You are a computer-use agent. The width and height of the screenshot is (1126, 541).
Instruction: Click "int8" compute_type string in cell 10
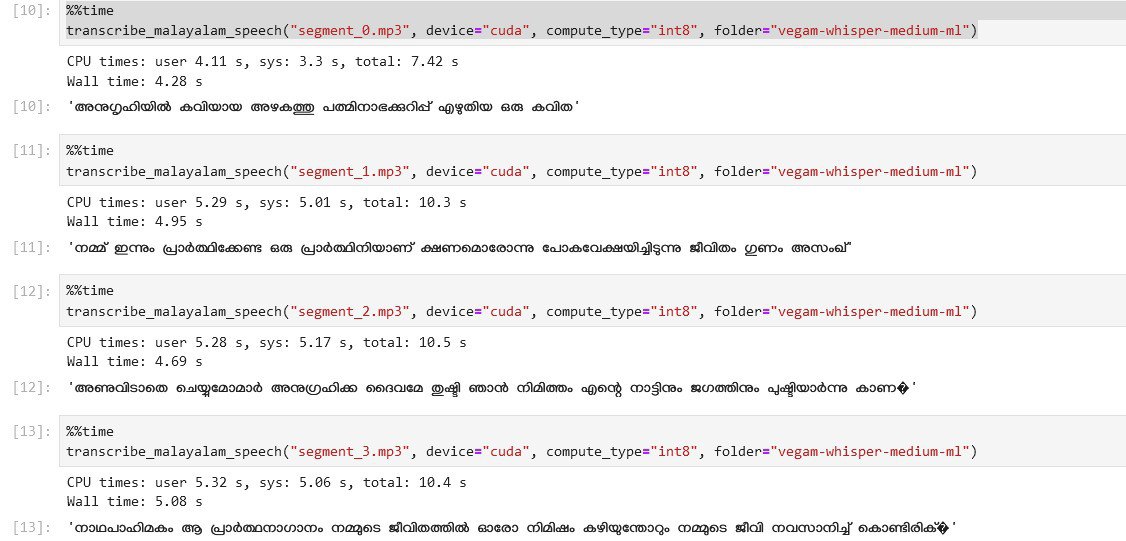point(674,31)
